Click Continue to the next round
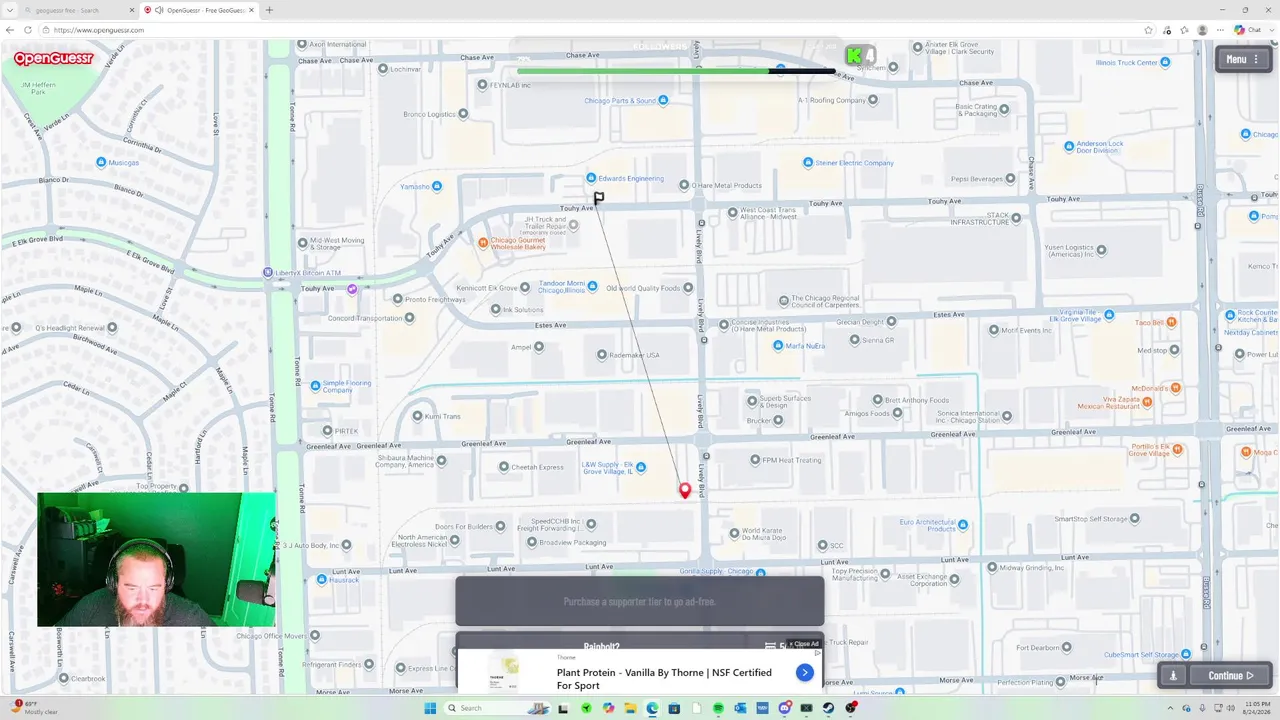The image size is (1280, 720). click(x=1231, y=675)
